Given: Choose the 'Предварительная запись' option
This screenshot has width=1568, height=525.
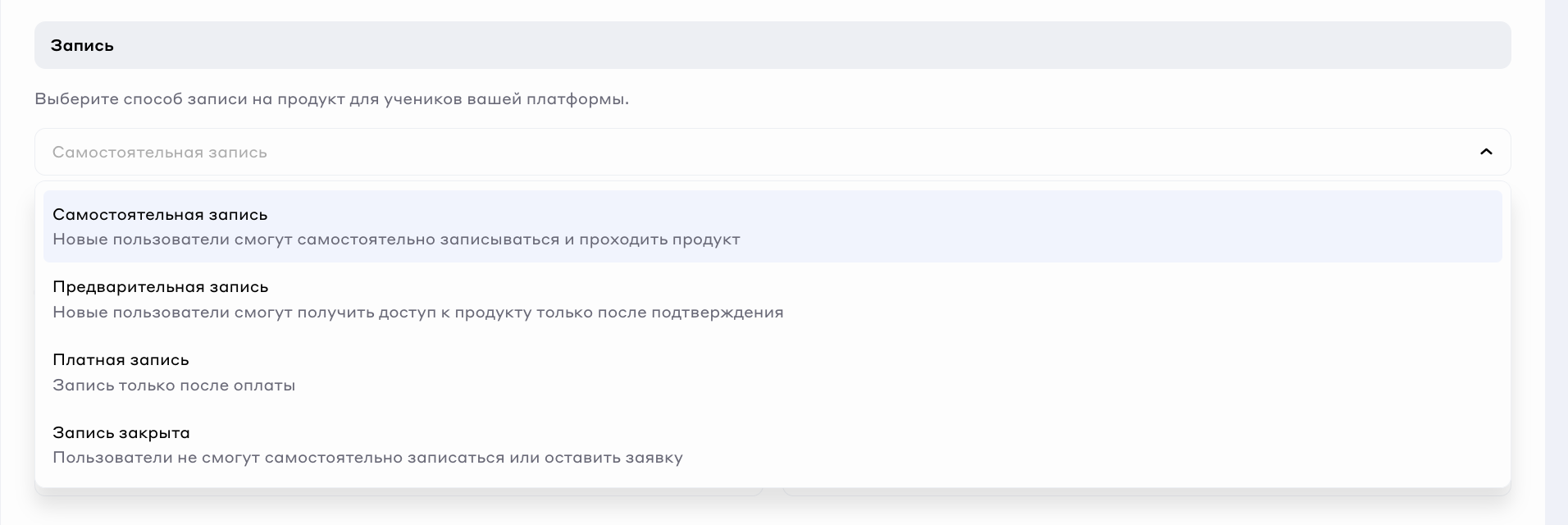Looking at the screenshot, I should pyautogui.click(x=161, y=287).
